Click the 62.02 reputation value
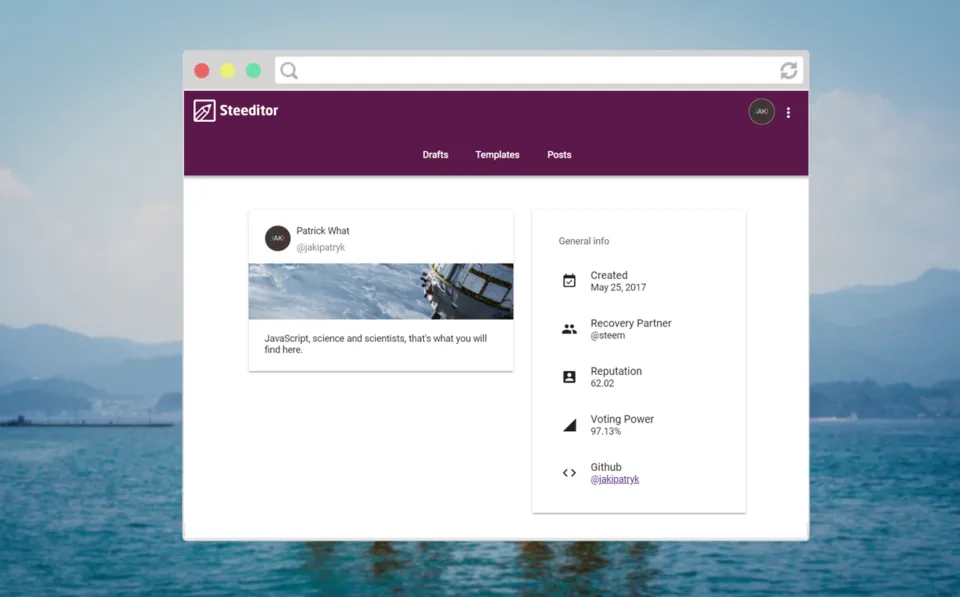The height and width of the screenshot is (597, 960). tap(602, 383)
